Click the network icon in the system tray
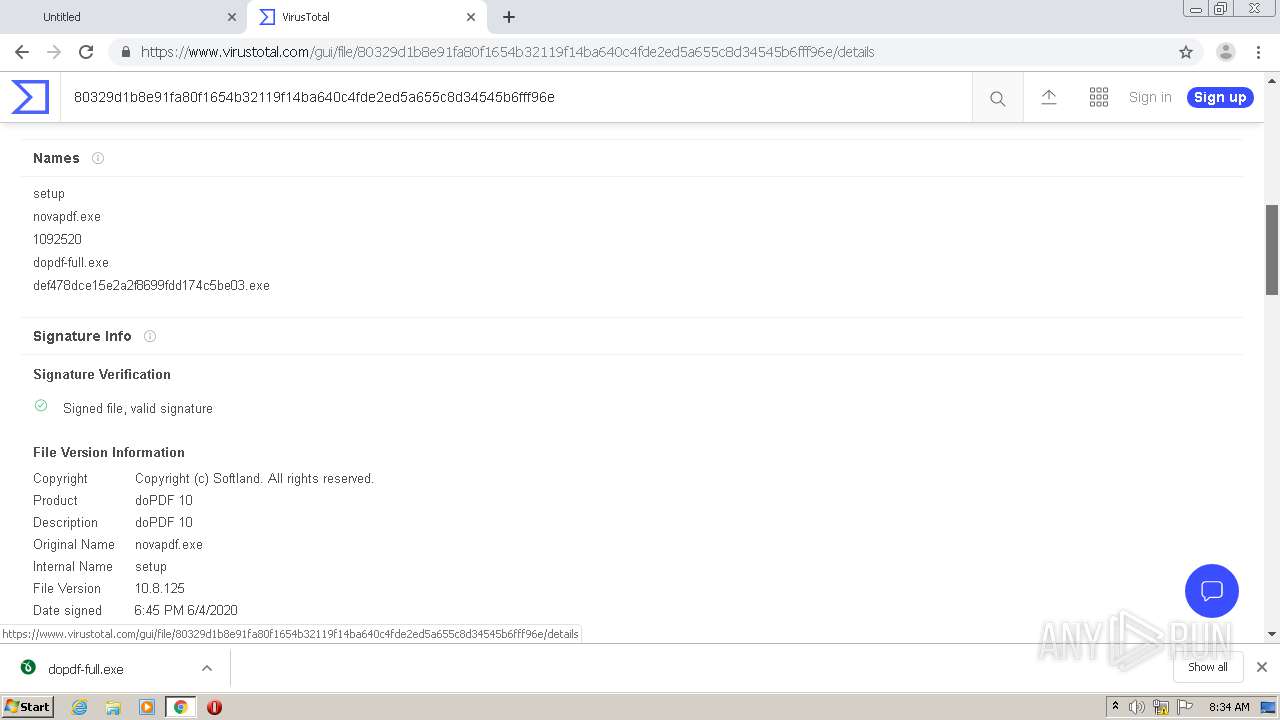1280x720 pixels. pyautogui.click(x=1161, y=707)
